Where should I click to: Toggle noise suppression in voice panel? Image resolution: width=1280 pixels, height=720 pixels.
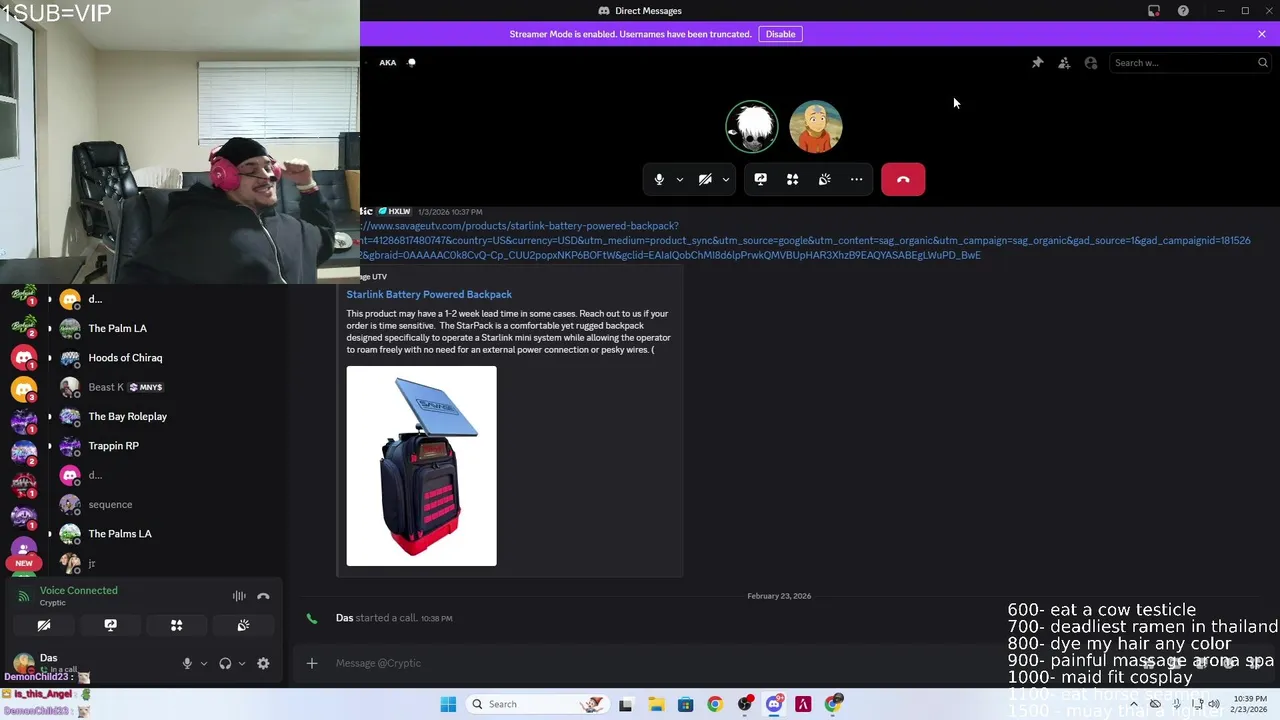coord(239,596)
